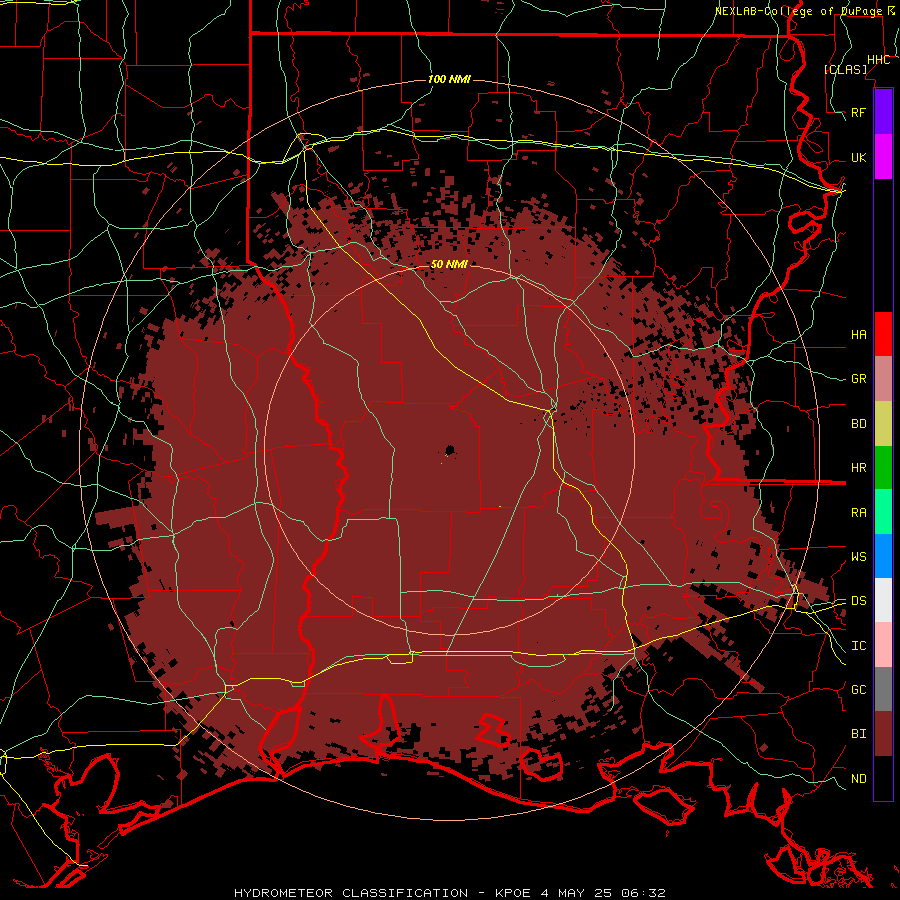Click the DS legend label
Screen dimensions: 900x900
[x=859, y=601]
